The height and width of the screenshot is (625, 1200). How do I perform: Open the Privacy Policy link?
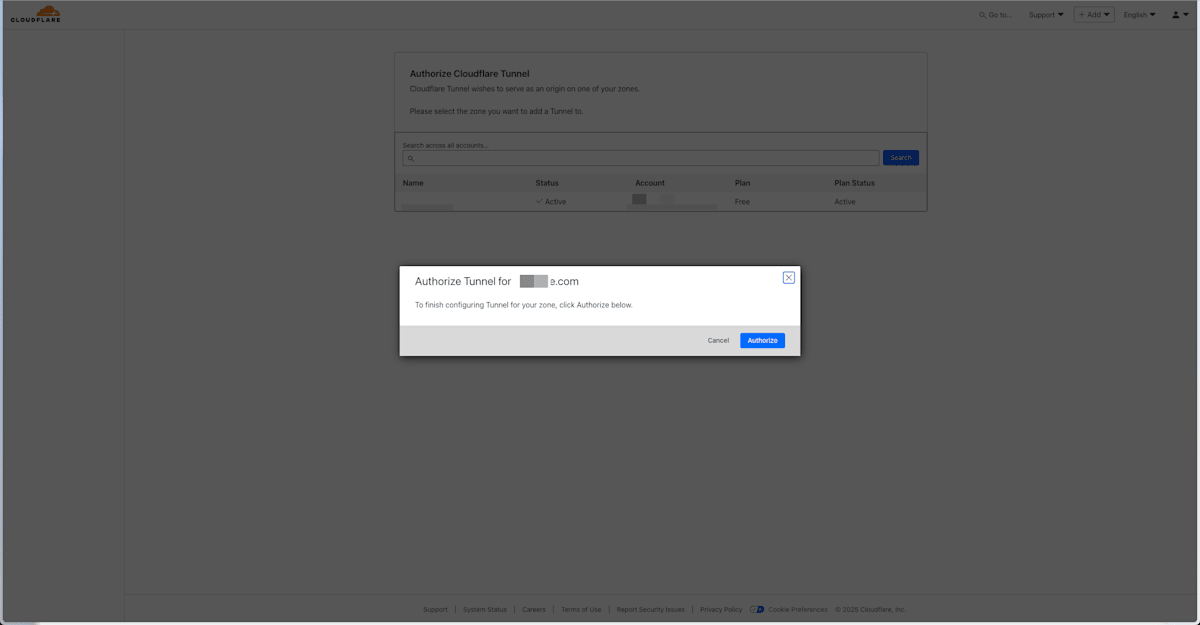pyautogui.click(x=721, y=609)
